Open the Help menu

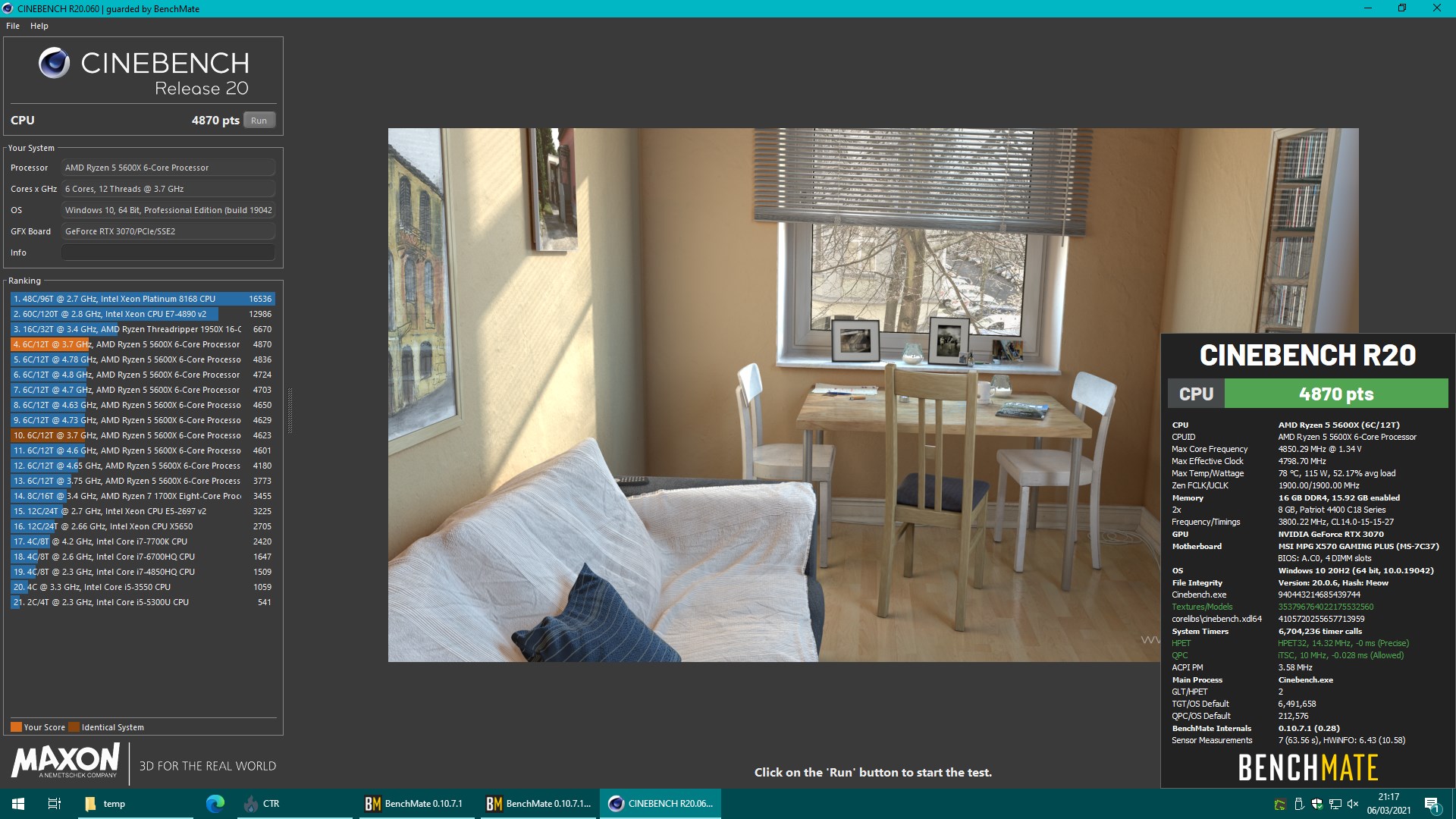(x=39, y=26)
